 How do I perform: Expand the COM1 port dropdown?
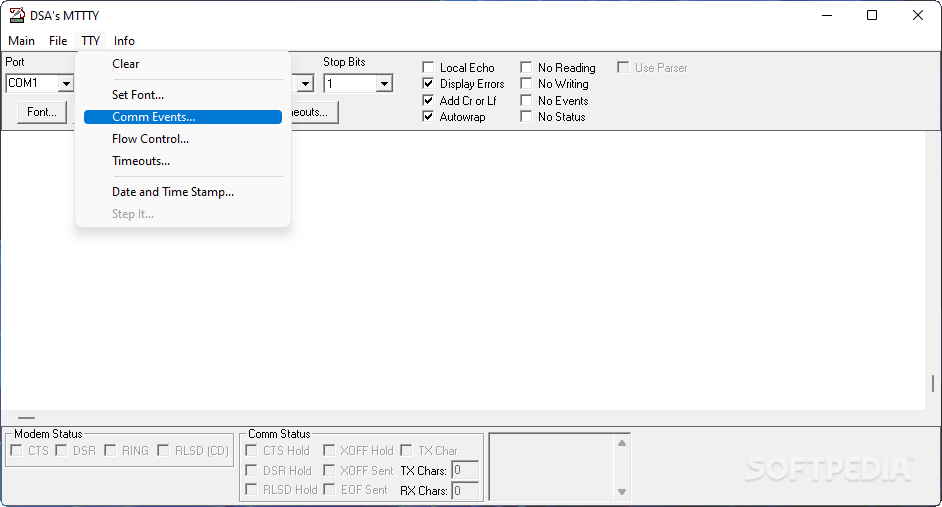(66, 83)
